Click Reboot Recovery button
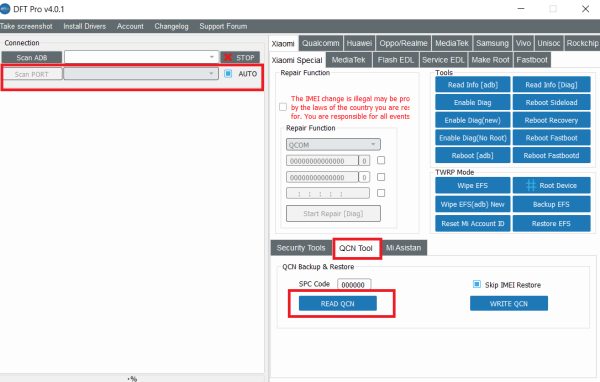600x382 pixels. [551, 120]
